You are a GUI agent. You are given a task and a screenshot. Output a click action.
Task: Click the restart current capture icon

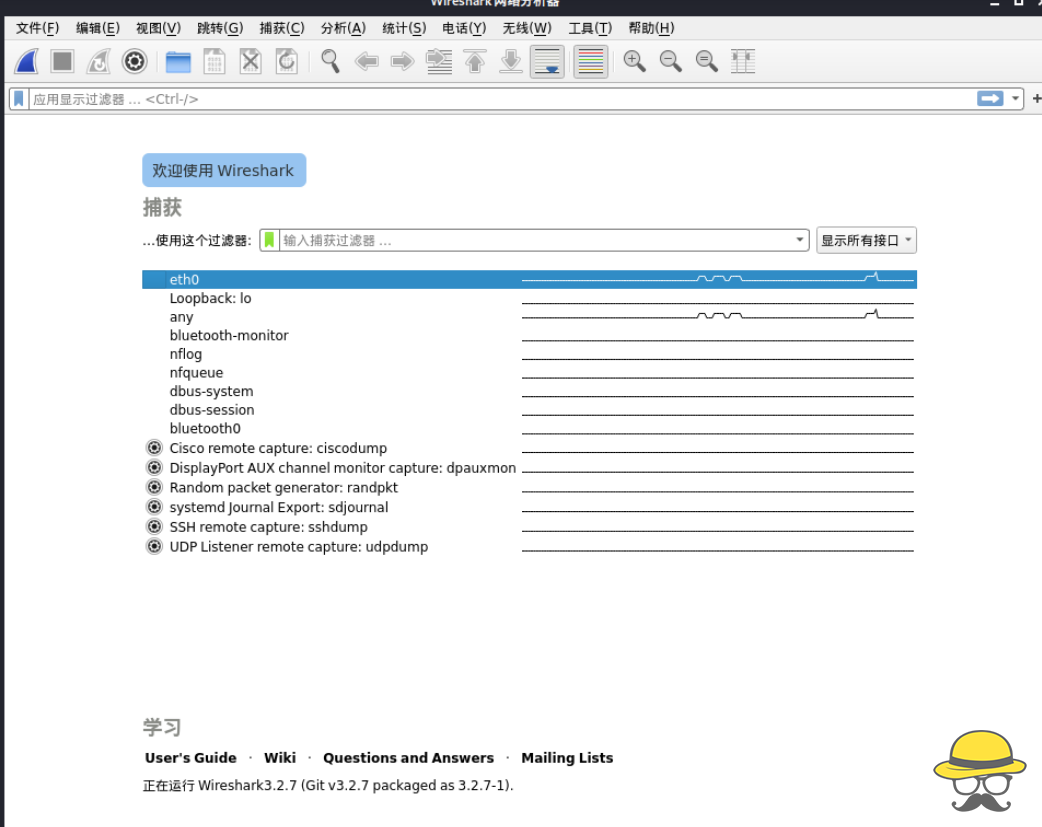point(96,61)
